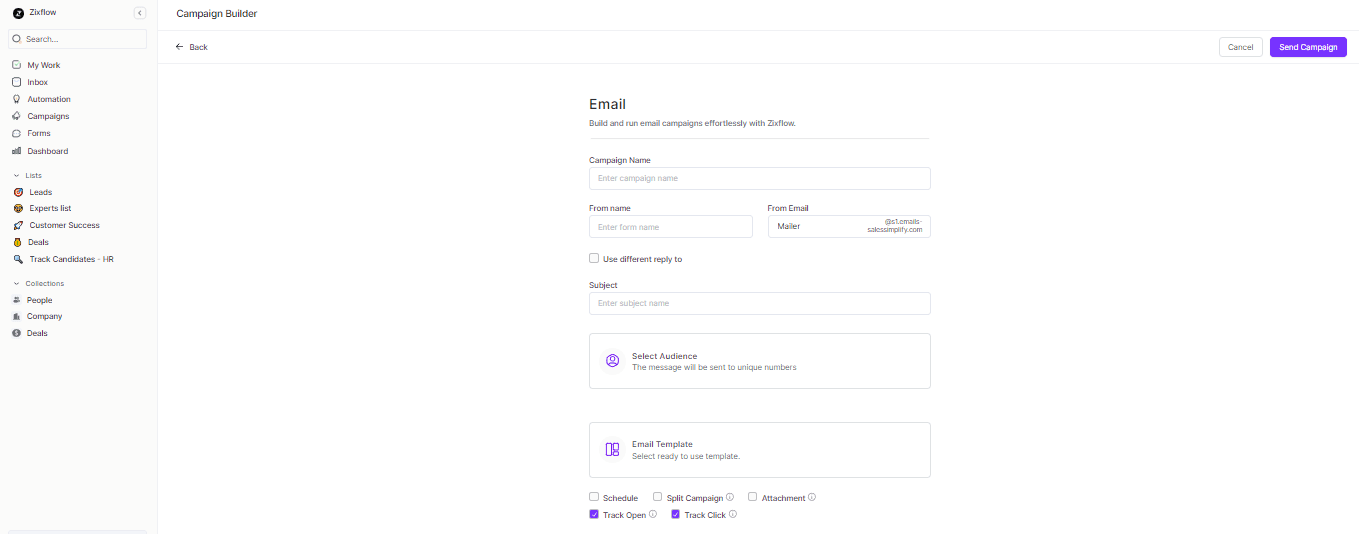1359x534 pixels.
Task: Open the Email Template selector
Action: [x=760, y=450]
